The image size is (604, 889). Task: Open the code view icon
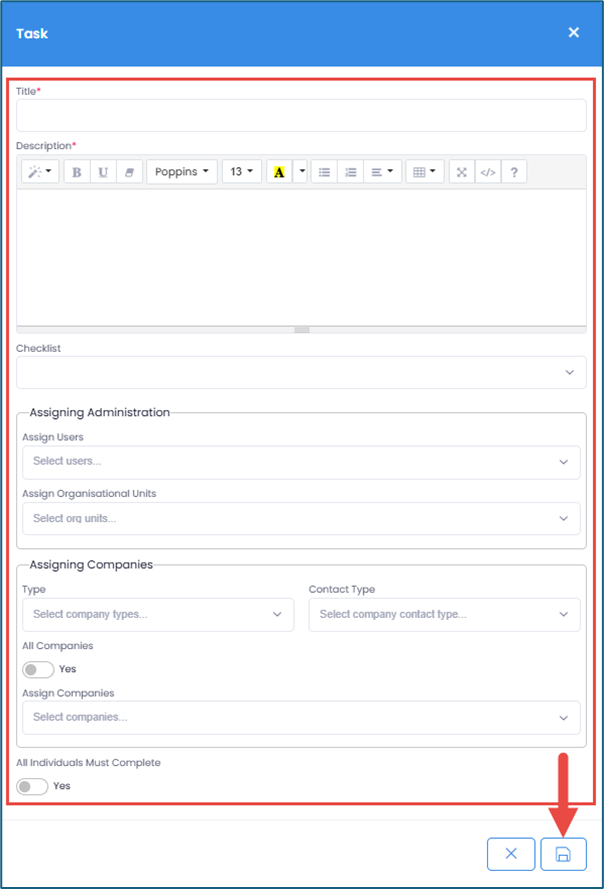click(x=487, y=172)
